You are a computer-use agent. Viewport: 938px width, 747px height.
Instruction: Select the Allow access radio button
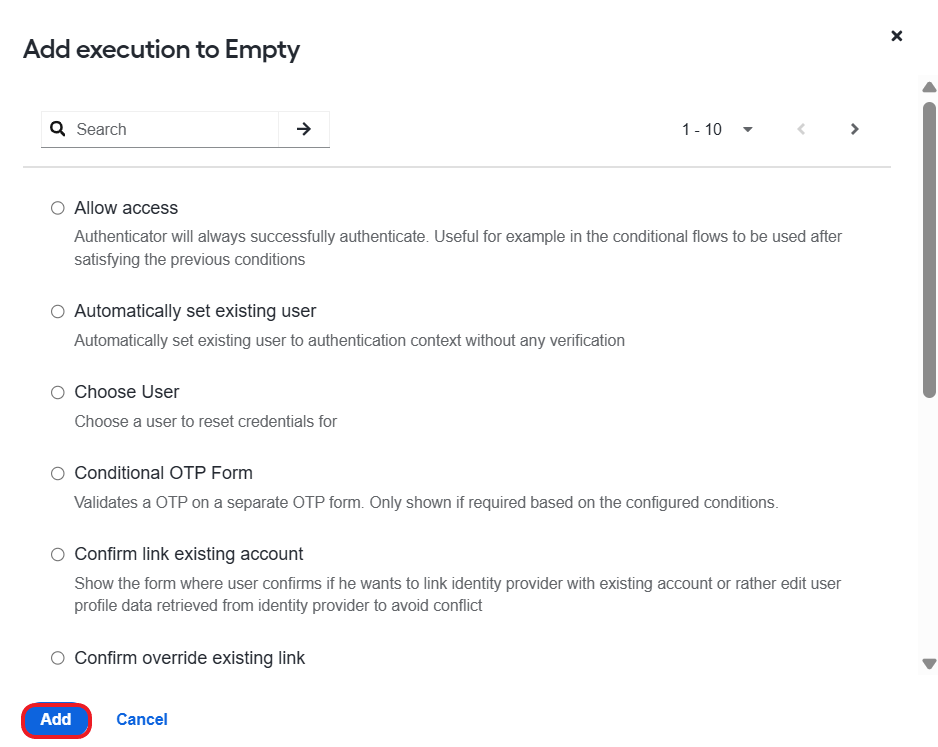click(x=57, y=208)
